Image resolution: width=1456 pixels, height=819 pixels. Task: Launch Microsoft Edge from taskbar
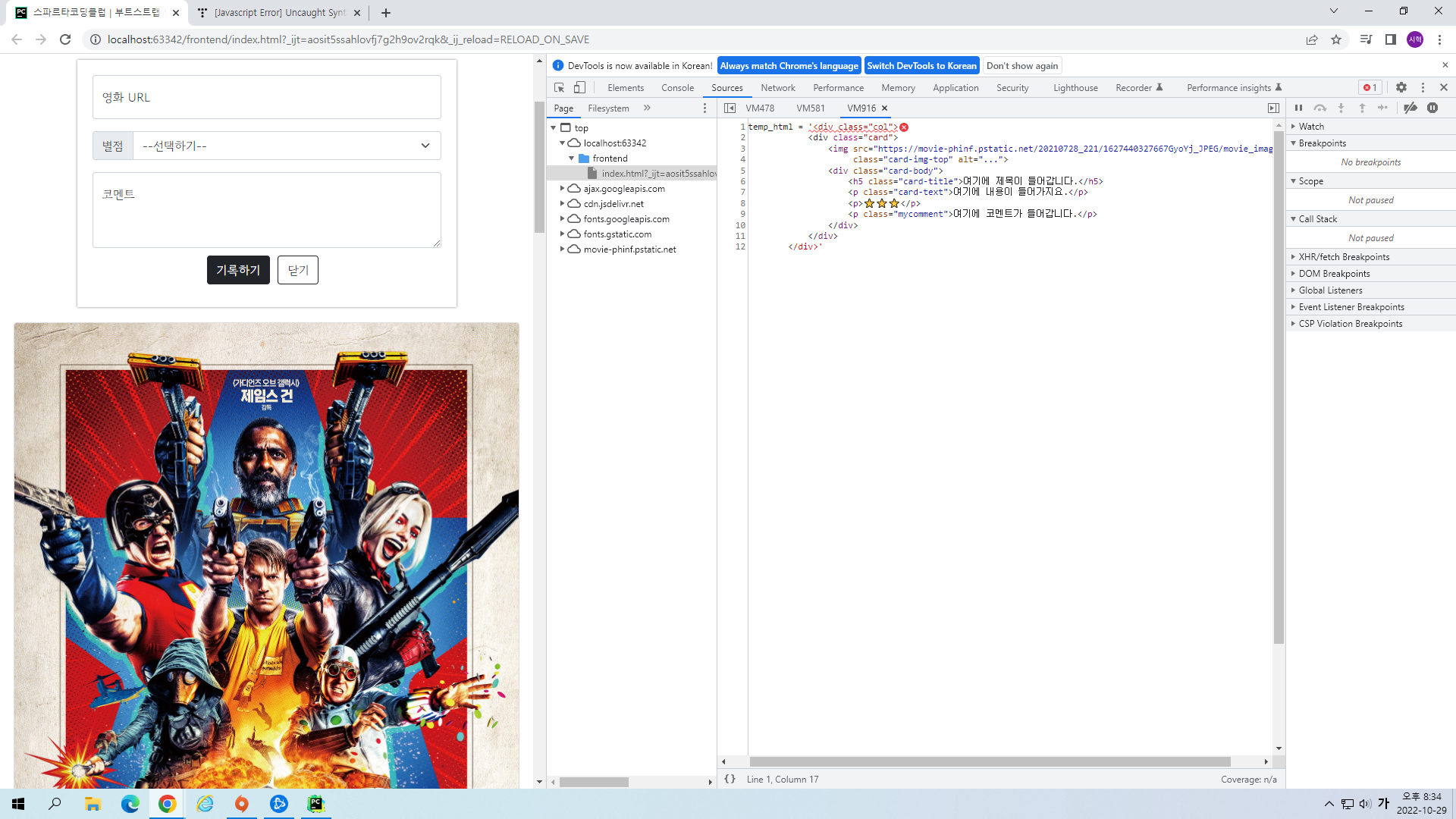[130, 804]
